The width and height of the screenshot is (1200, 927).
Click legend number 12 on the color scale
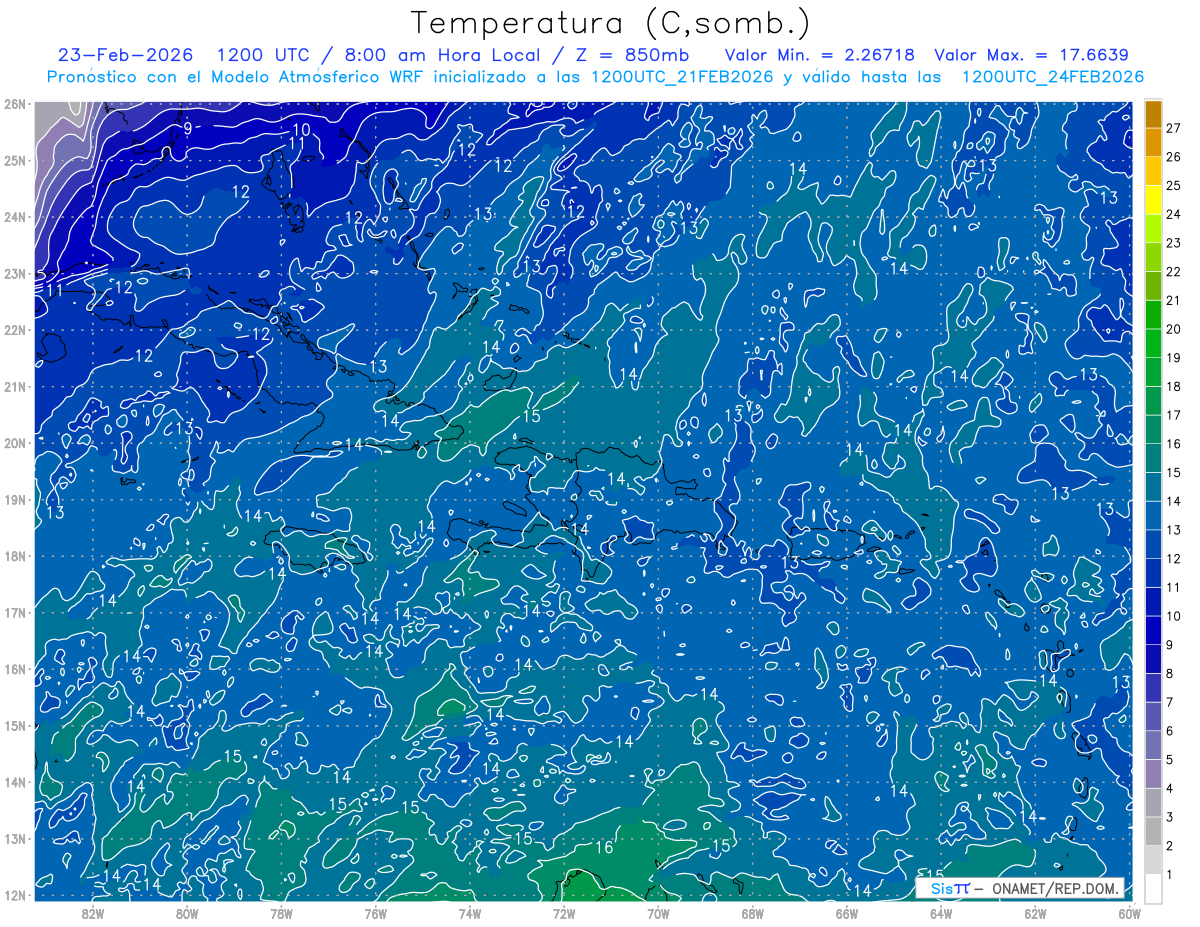tap(1173, 558)
